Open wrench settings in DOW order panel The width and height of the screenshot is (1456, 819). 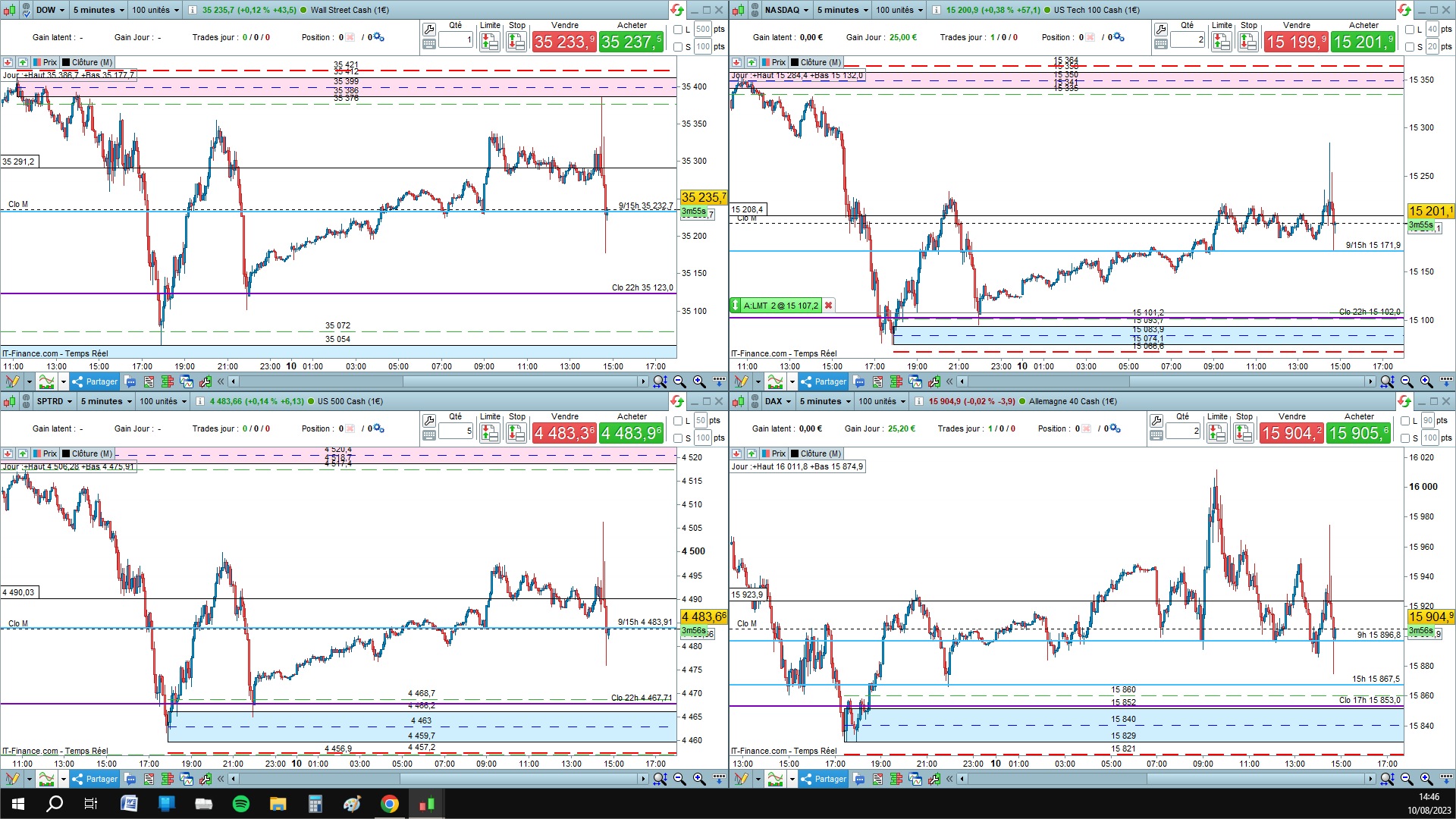pyautogui.click(x=429, y=30)
